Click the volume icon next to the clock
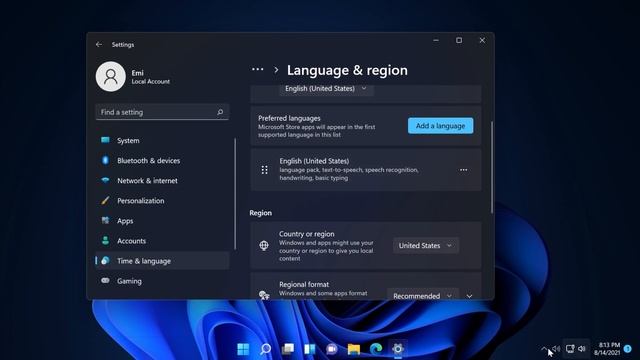 pos(582,349)
